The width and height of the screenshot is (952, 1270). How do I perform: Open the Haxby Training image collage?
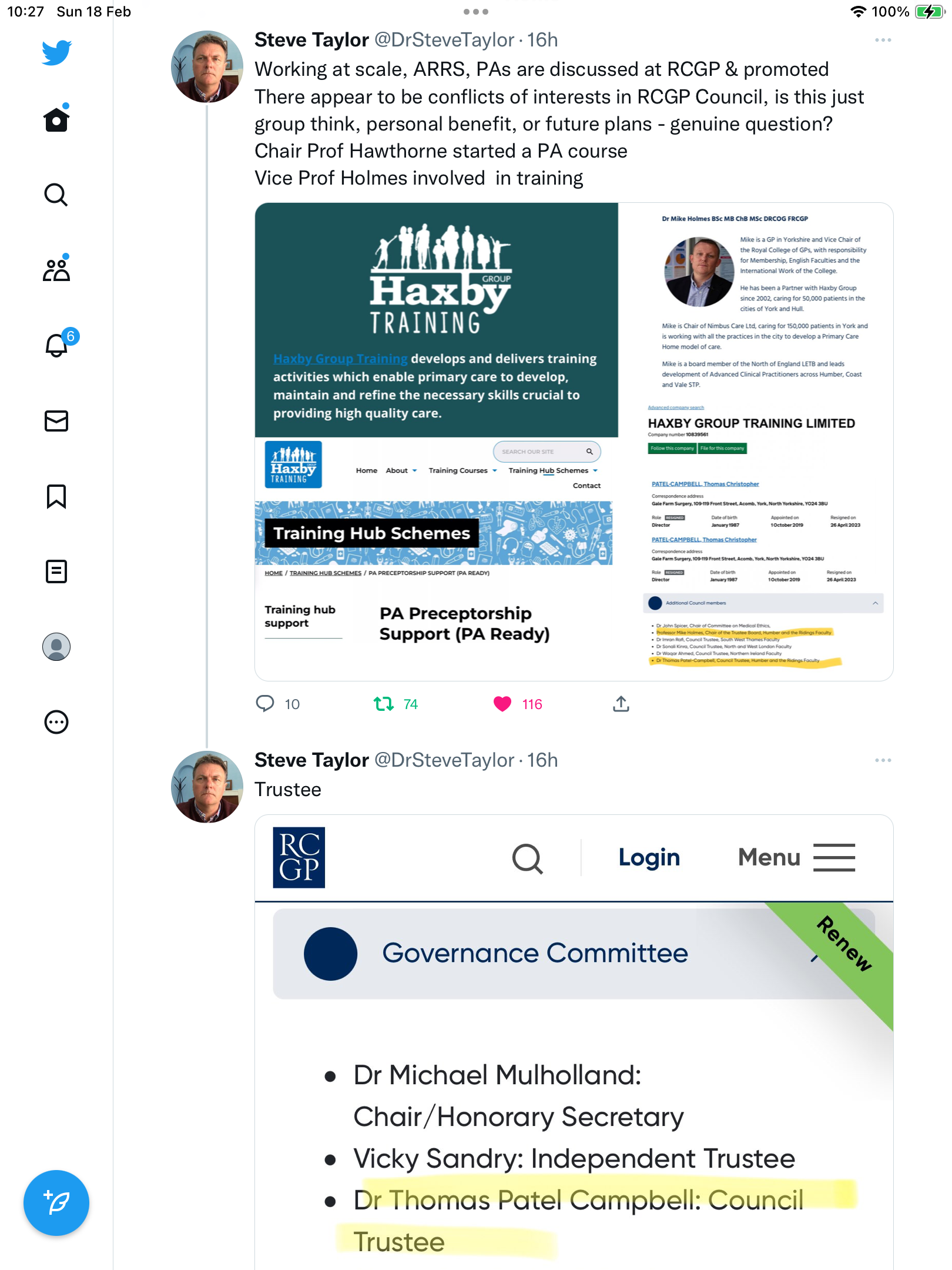(574, 442)
